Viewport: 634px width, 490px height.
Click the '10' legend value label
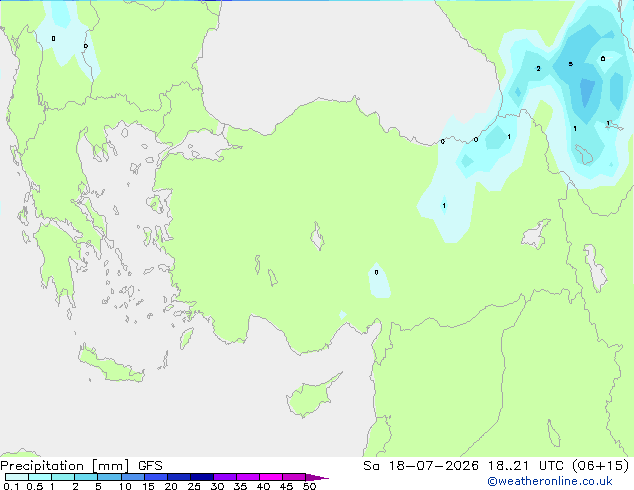point(125,486)
